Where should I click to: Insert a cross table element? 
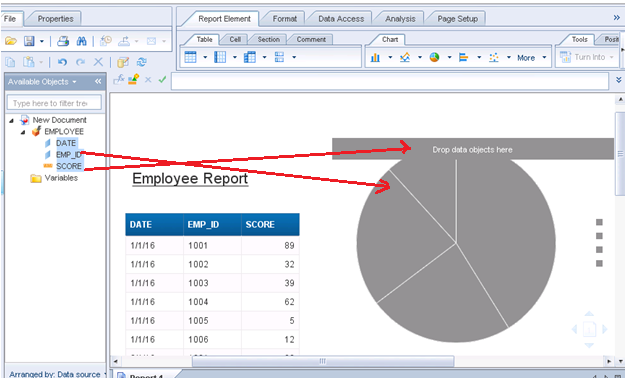pos(250,57)
